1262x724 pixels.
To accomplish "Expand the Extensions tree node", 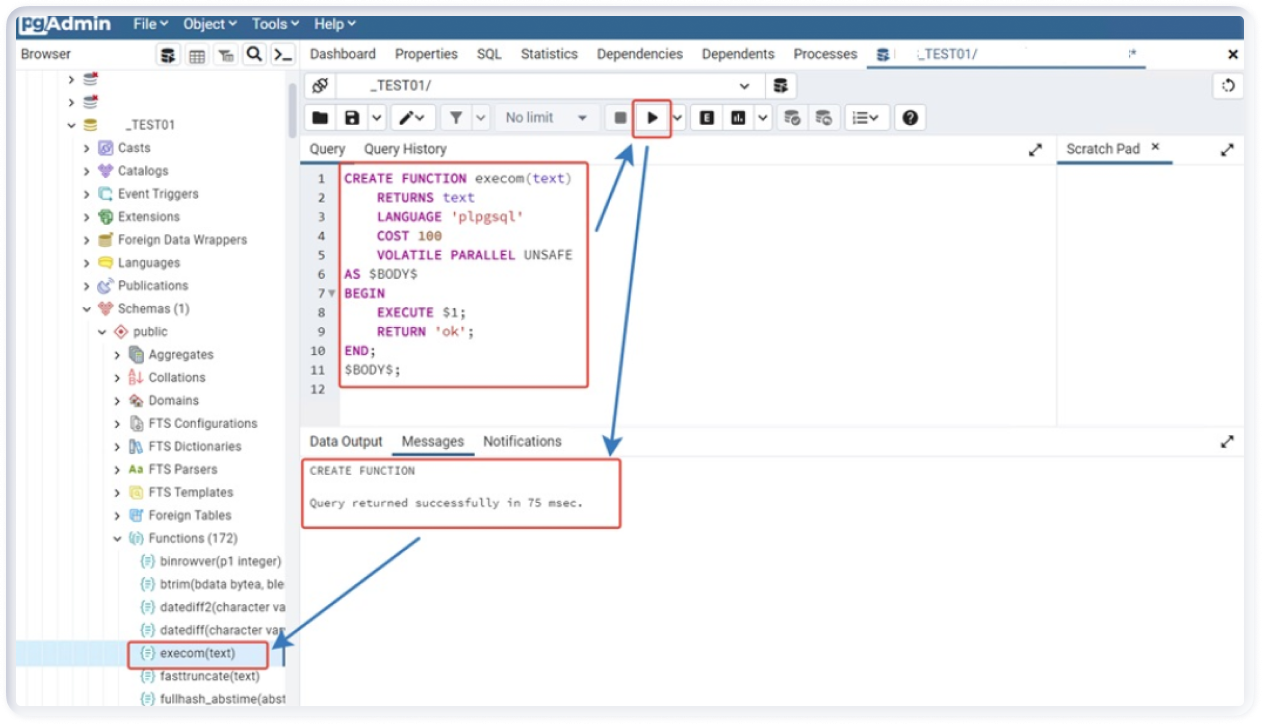I will pyautogui.click(x=87, y=217).
